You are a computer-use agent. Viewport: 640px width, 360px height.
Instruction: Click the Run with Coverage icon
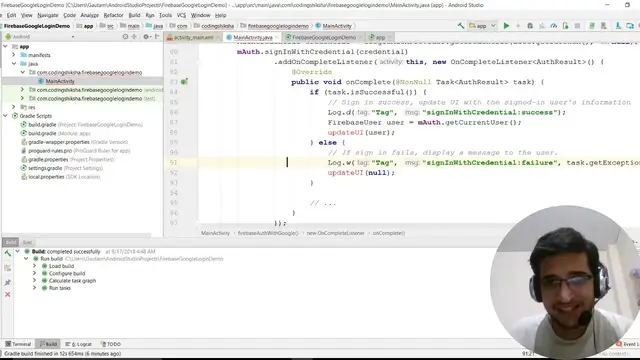click(542, 26)
